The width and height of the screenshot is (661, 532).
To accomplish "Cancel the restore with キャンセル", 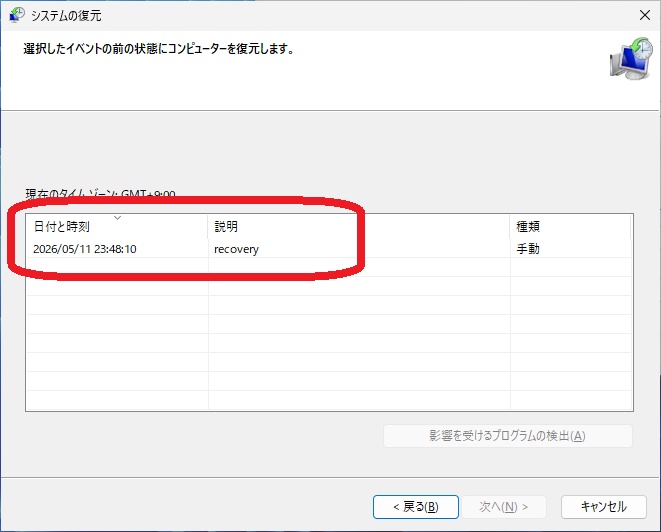I will pyautogui.click(x=604, y=507).
